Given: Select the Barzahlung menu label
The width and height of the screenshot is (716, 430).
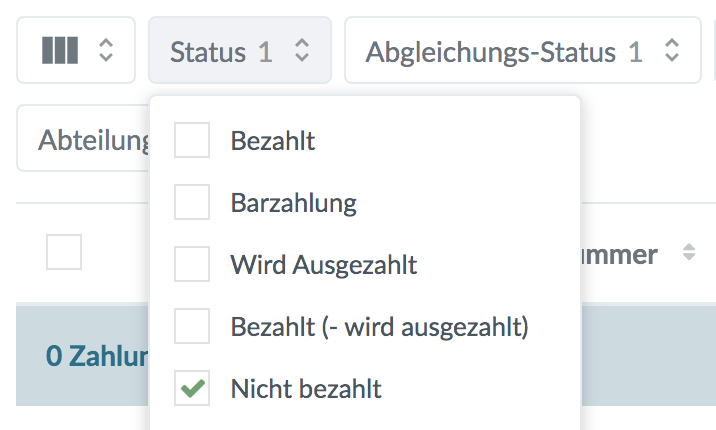Looking at the screenshot, I should [293, 203].
